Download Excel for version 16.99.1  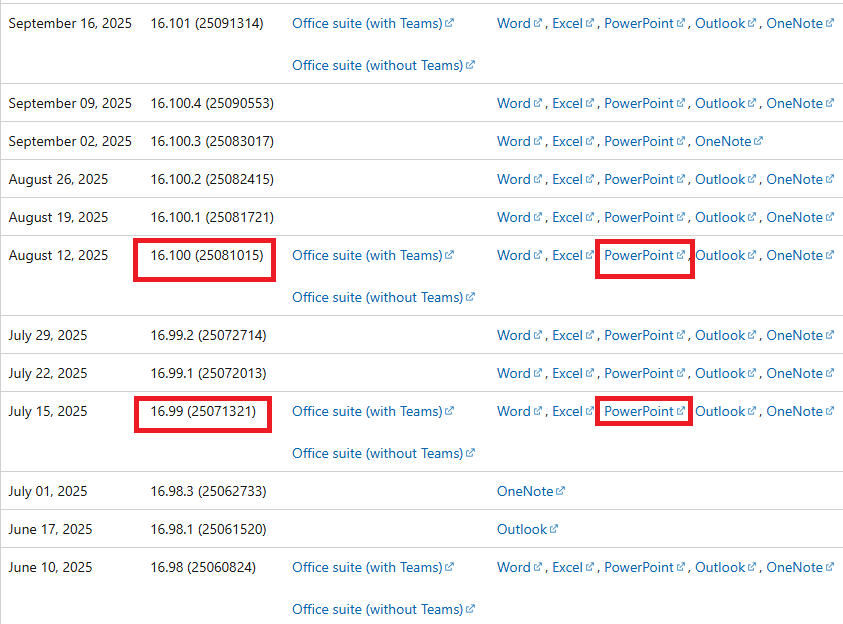click(573, 374)
